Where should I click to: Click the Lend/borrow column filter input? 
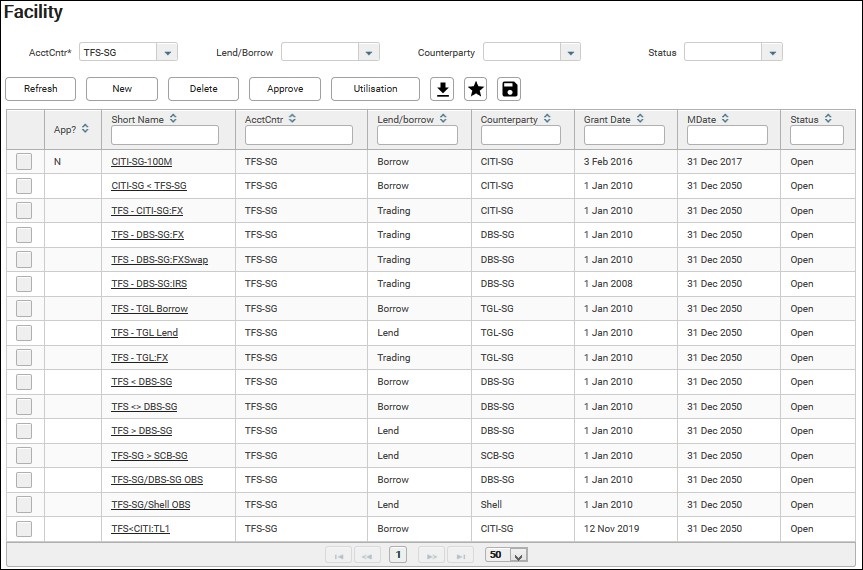417,135
